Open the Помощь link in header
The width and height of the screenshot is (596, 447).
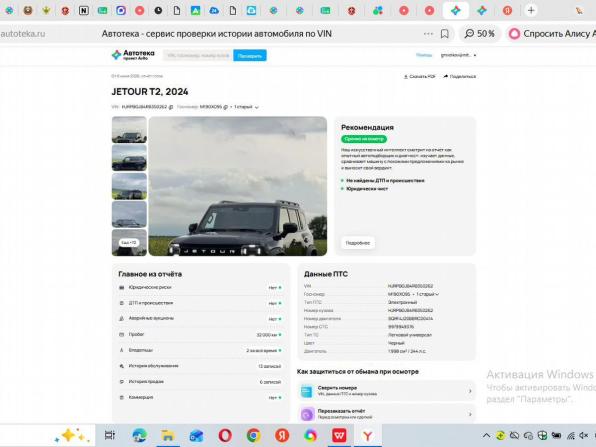tap(424, 55)
